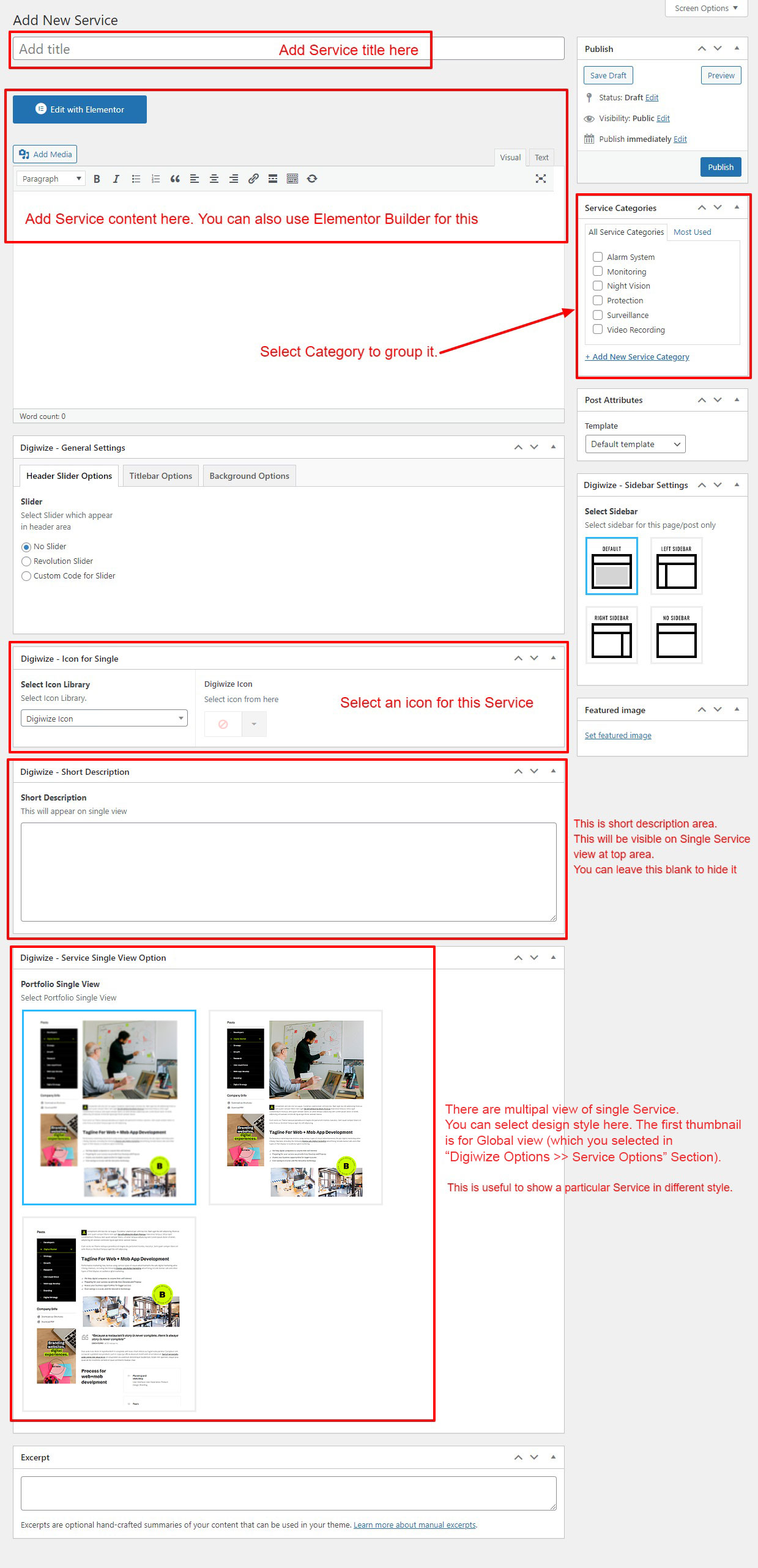Image resolution: width=758 pixels, height=1568 pixels.
Task: Click the insert link icon
Action: pos(253,179)
